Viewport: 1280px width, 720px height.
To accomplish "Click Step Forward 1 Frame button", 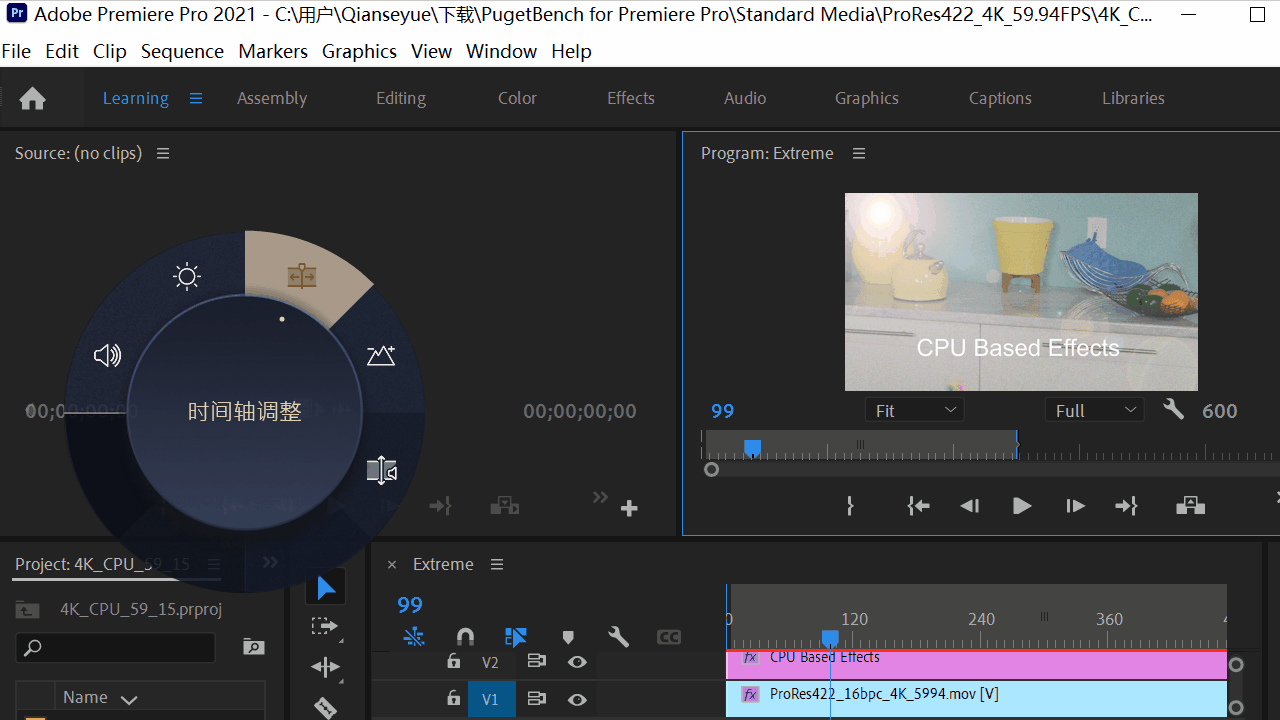I will pos(1075,506).
